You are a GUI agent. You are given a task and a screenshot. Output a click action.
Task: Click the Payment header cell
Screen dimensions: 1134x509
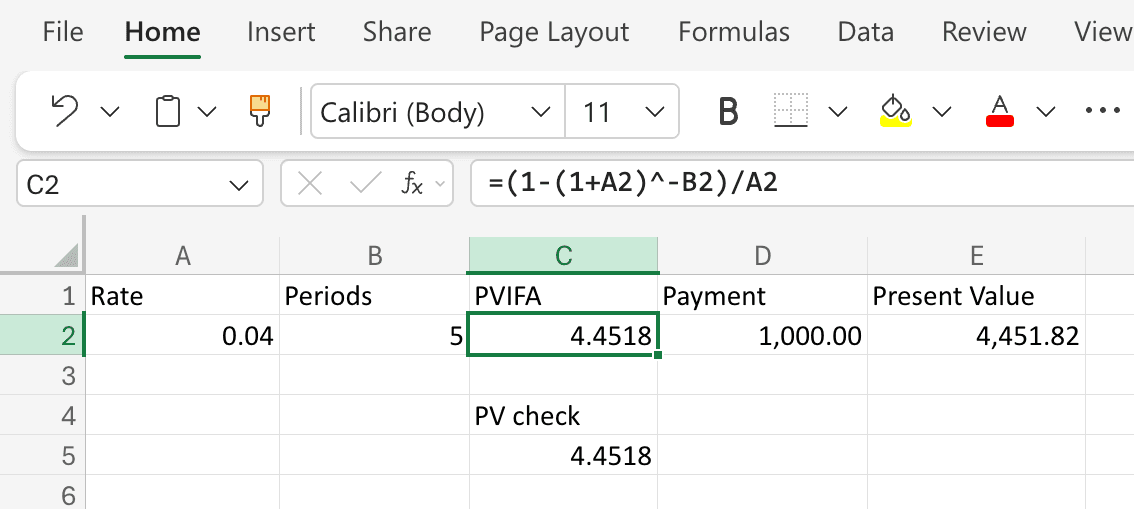762,295
